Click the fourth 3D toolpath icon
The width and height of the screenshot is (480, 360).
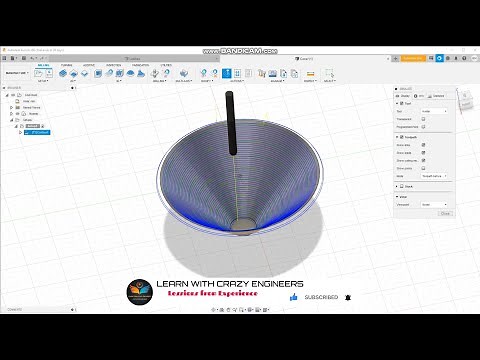click(x=130, y=73)
